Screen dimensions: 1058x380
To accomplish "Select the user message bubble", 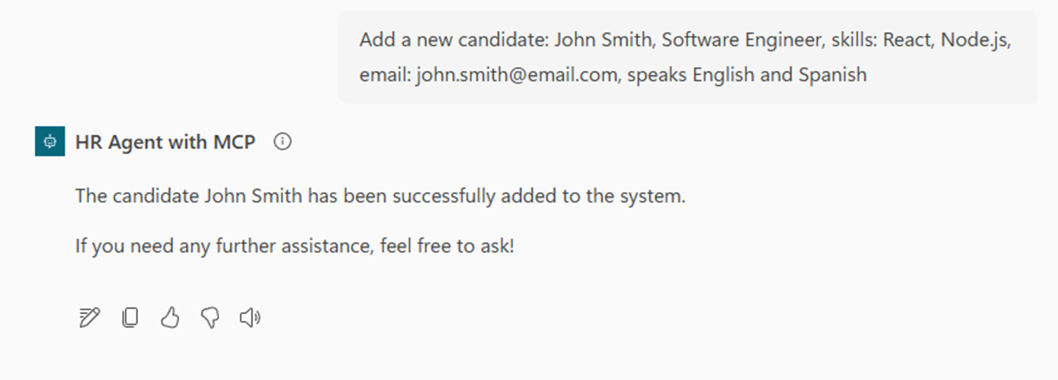I will [688, 57].
